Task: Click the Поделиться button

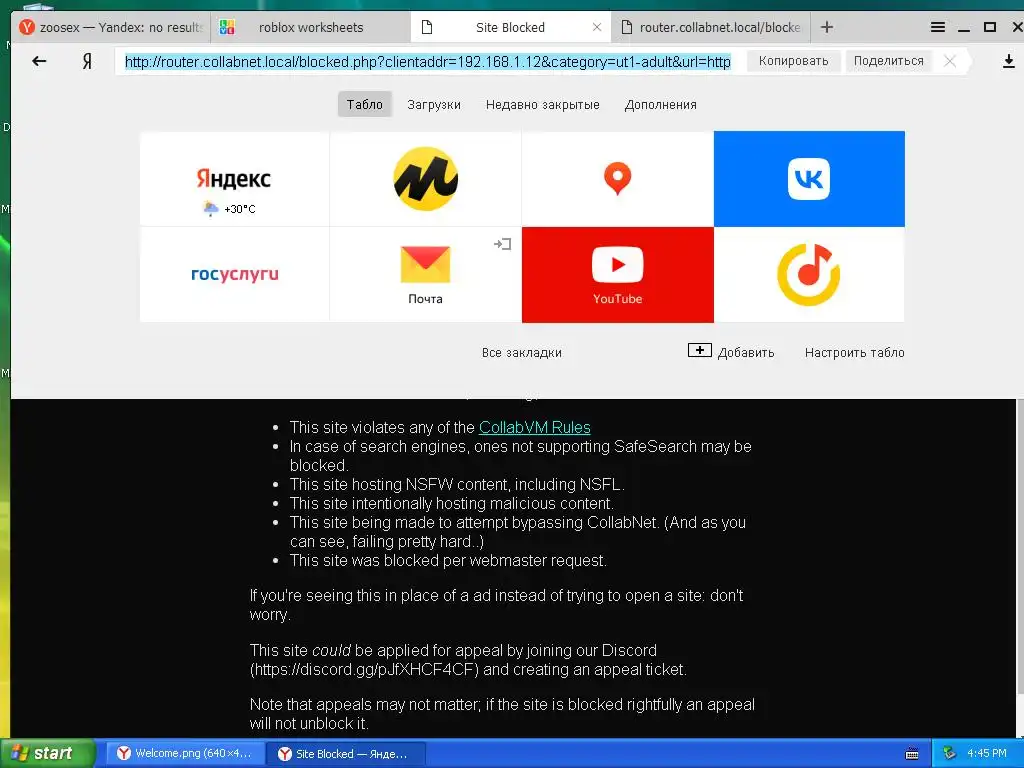Action: [889, 61]
